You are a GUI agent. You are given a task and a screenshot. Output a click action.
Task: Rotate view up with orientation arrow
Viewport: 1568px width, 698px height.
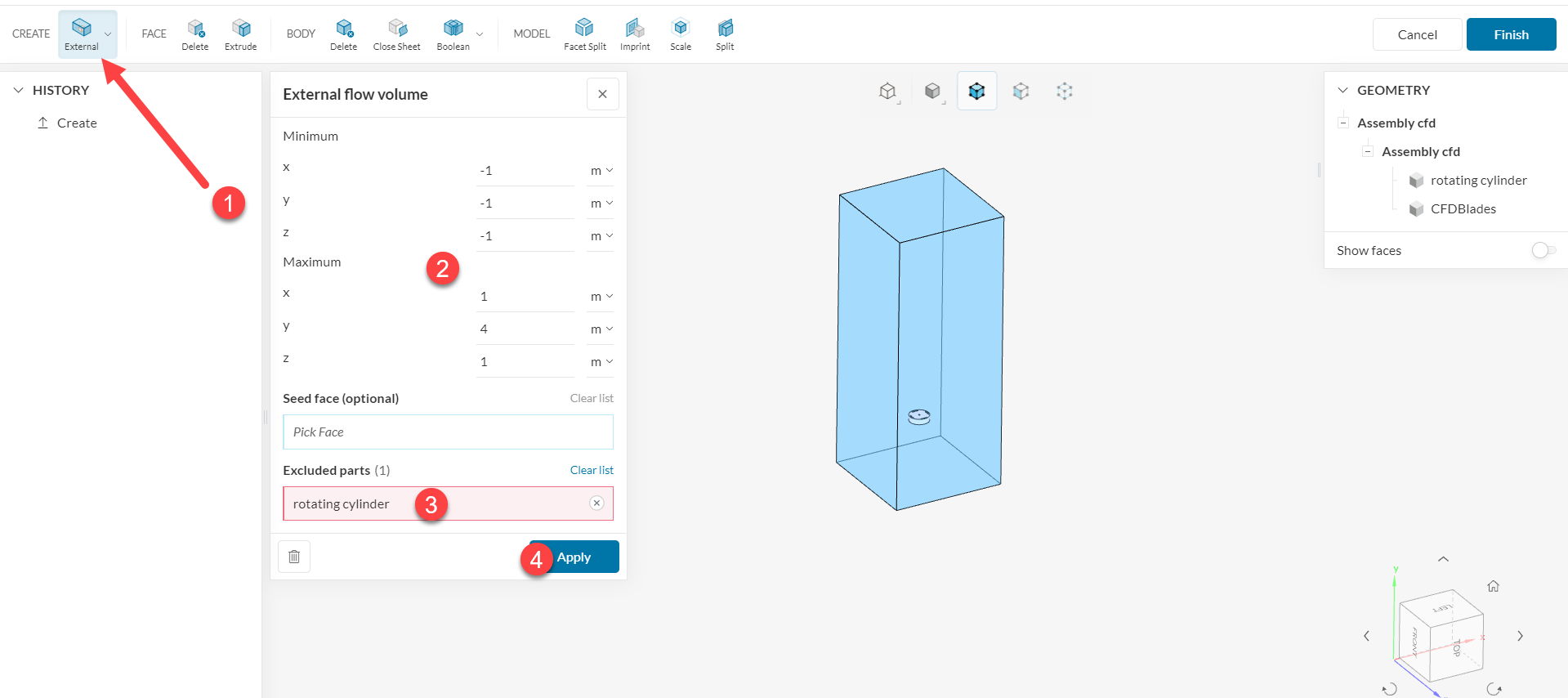(1444, 559)
